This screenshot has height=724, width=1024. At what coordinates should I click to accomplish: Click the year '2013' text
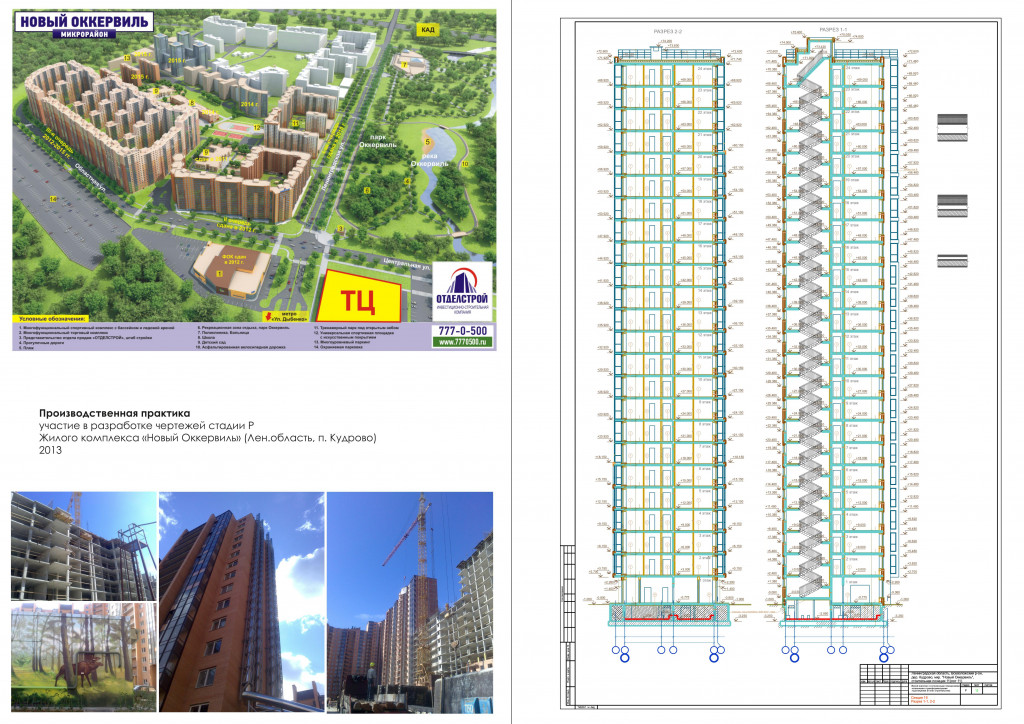[x=50, y=450]
